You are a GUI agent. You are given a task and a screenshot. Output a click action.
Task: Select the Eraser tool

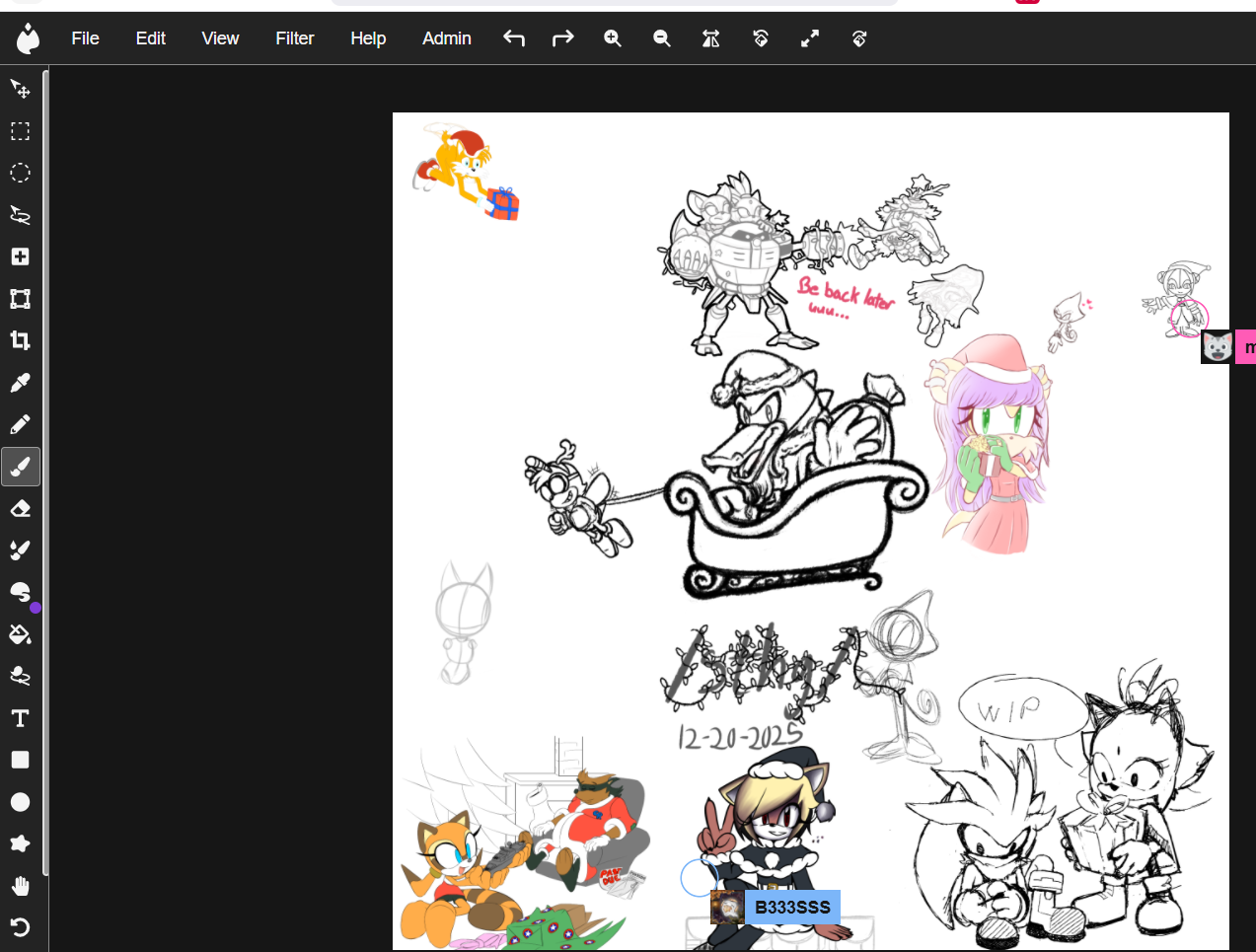(20, 508)
